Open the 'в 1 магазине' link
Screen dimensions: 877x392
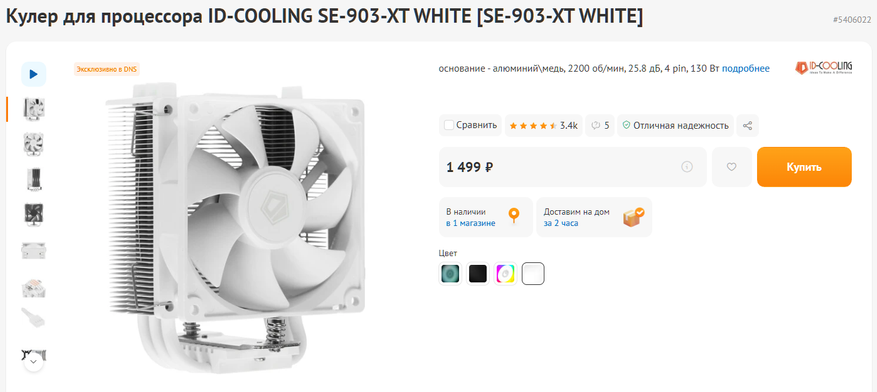[x=470, y=223]
